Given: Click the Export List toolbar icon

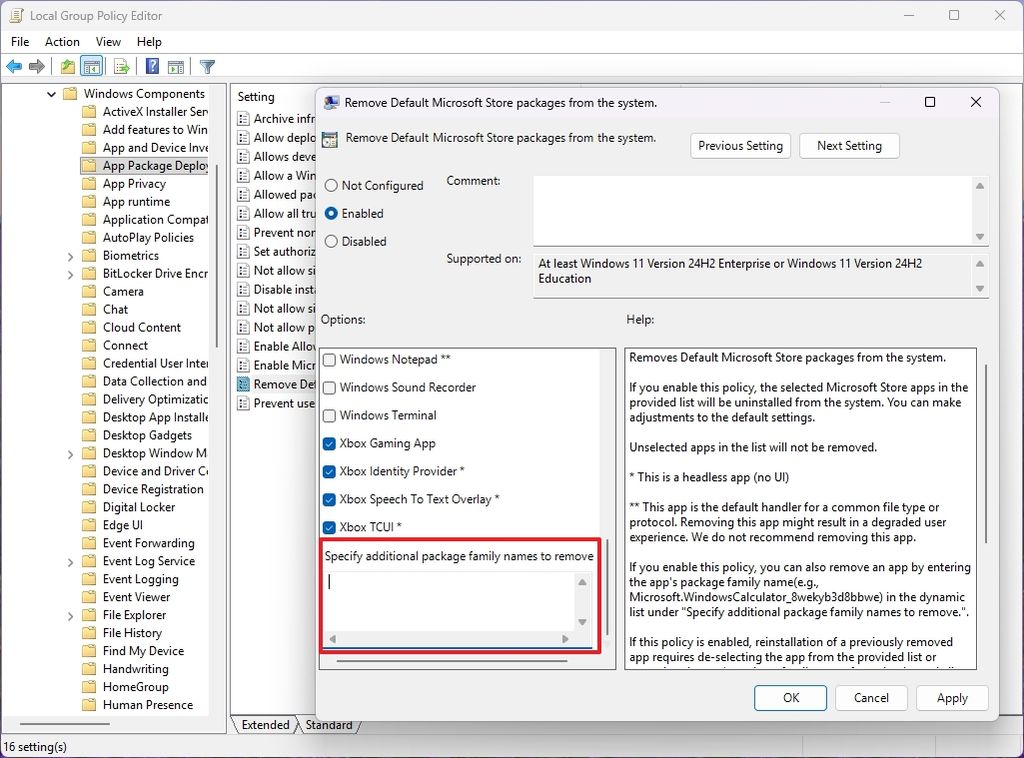Looking at the screenshot, I should click(121, 67).
